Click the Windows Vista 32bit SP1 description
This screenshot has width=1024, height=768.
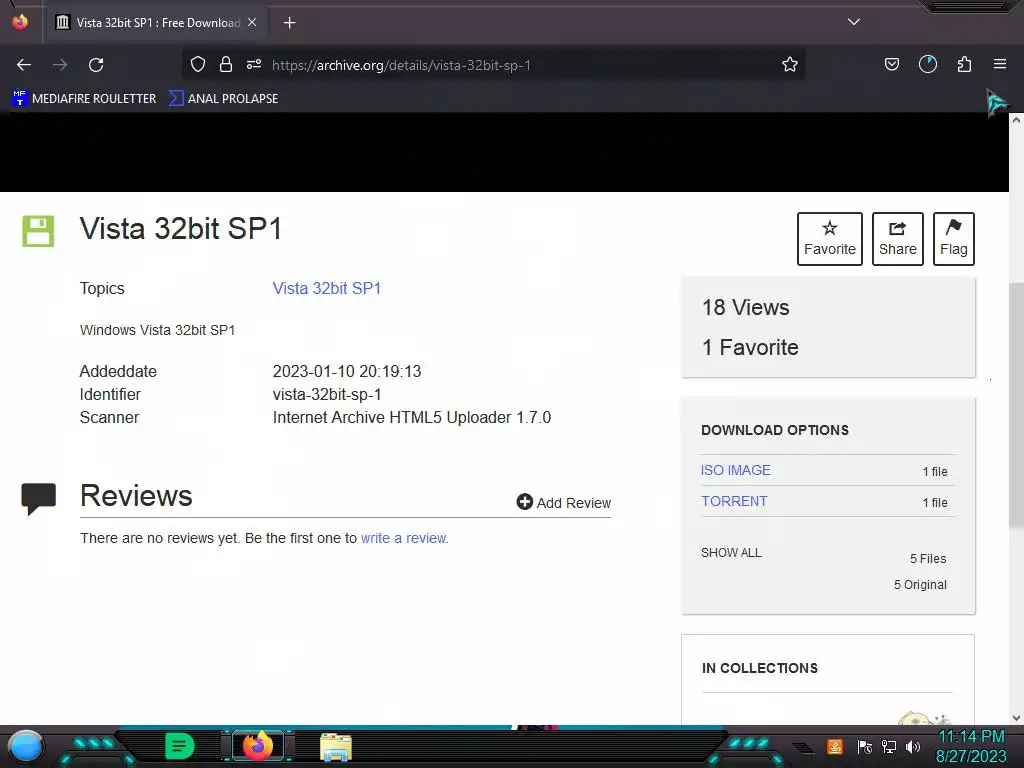157,330
